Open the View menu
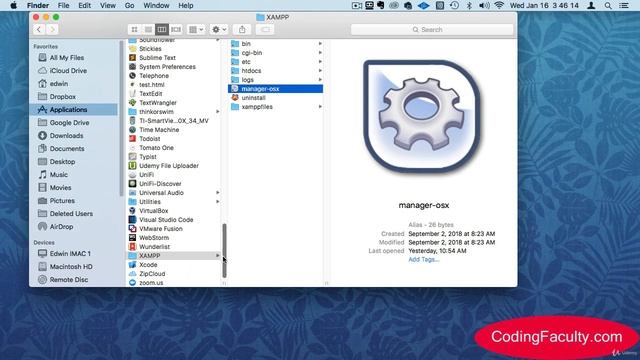The height and width of the screenshot is (360, 640). [x=108, y=5]
